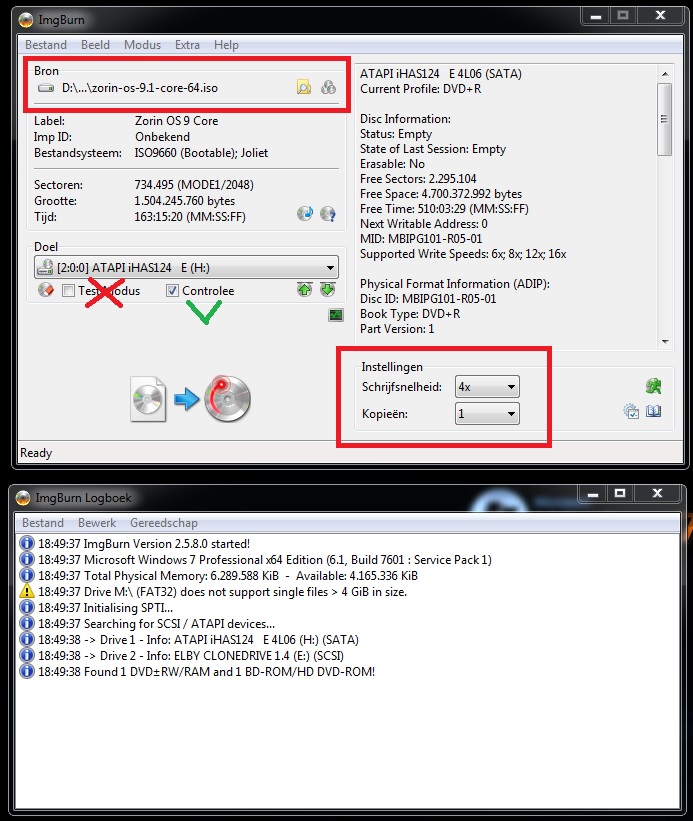Open the Gereedschap menu in the Logboek window
The height and width of the screenshot is (821, 693).
(x=164, y=523)
